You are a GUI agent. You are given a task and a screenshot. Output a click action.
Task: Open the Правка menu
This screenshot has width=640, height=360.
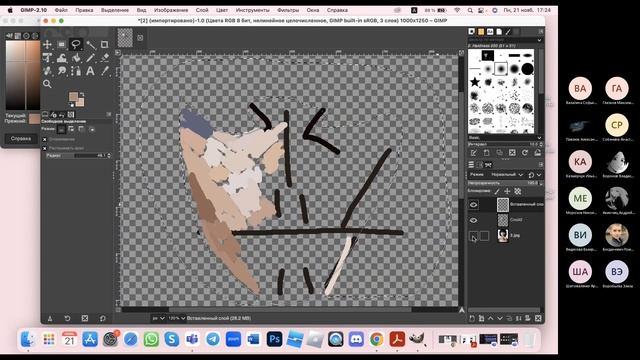(x=84, y=10)
